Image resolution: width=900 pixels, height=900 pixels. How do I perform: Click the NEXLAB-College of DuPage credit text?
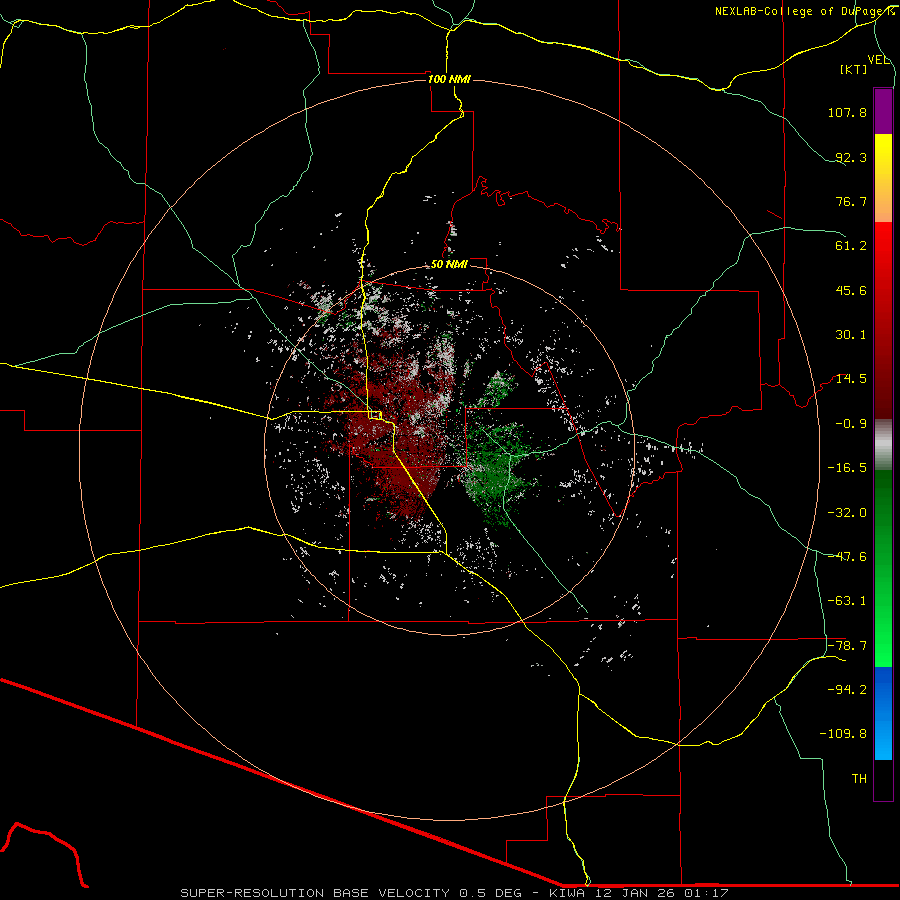point(800,11)
